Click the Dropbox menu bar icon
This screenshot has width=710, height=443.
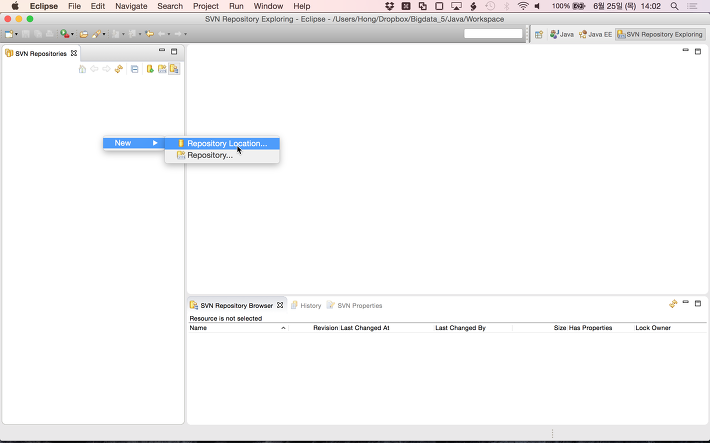(389, 6)
